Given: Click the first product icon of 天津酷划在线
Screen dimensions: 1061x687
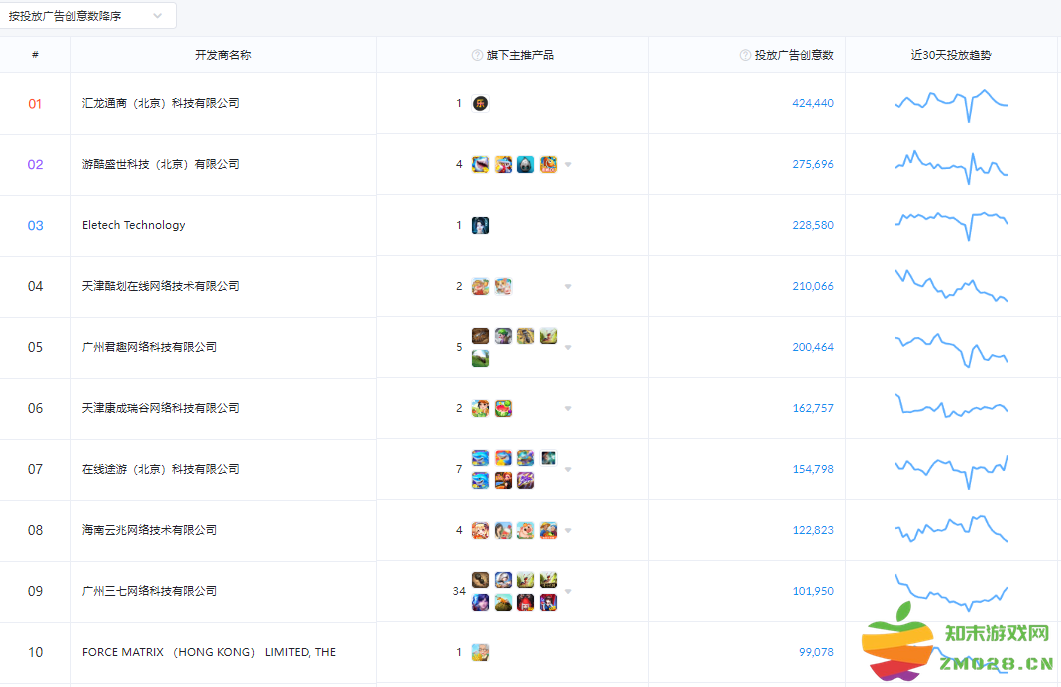Looking at the screenshot, I should click(480, 286).
